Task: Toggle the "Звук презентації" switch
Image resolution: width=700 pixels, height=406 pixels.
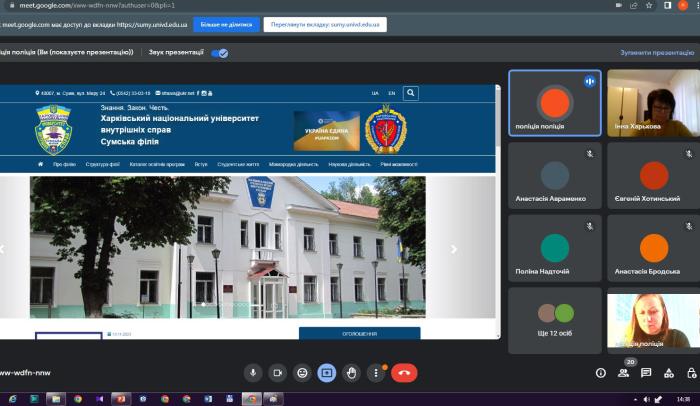Action: point(219,53)
